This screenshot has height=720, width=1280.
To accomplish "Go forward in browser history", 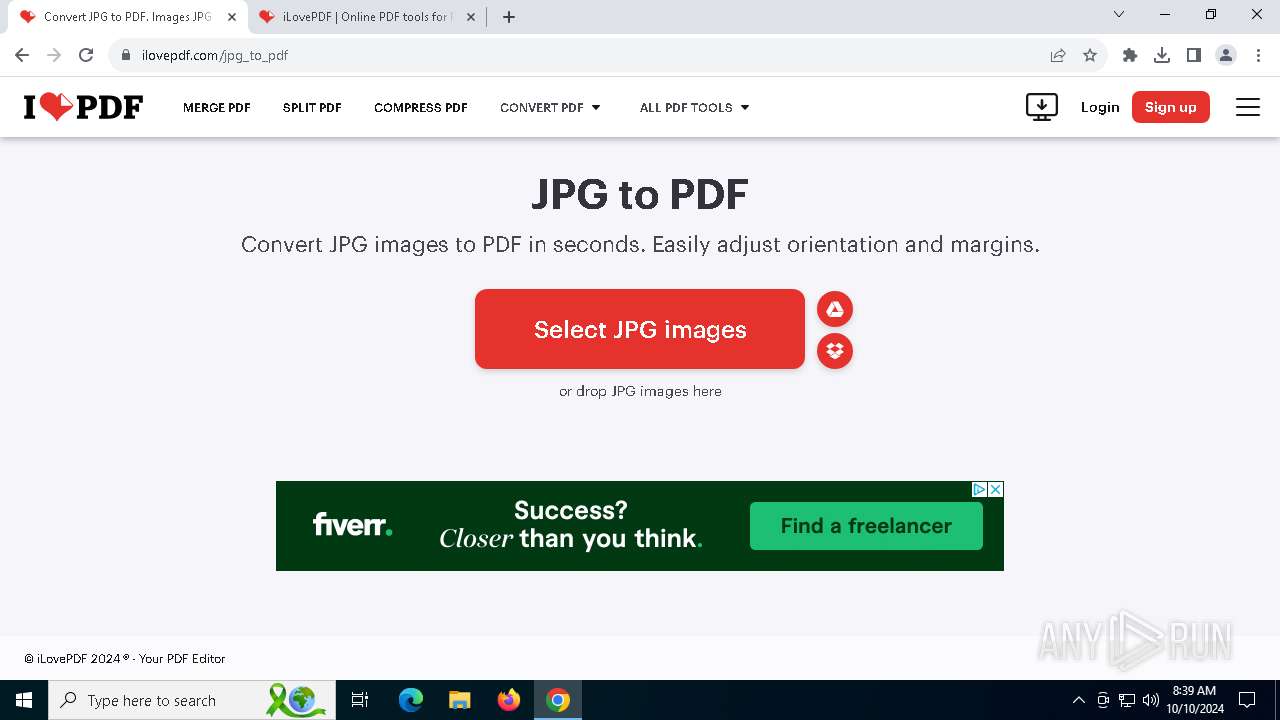I will pos(54,55).
